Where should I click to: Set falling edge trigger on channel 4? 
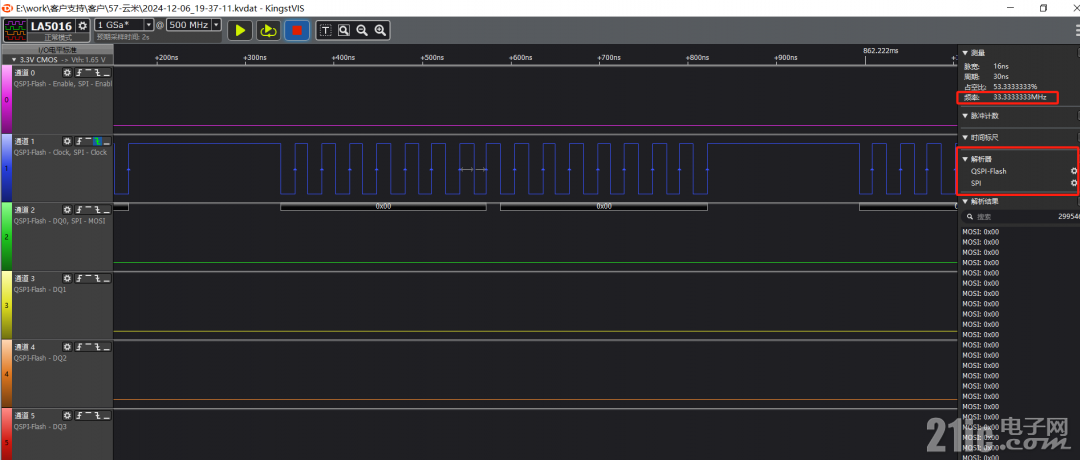click(97, 346)
